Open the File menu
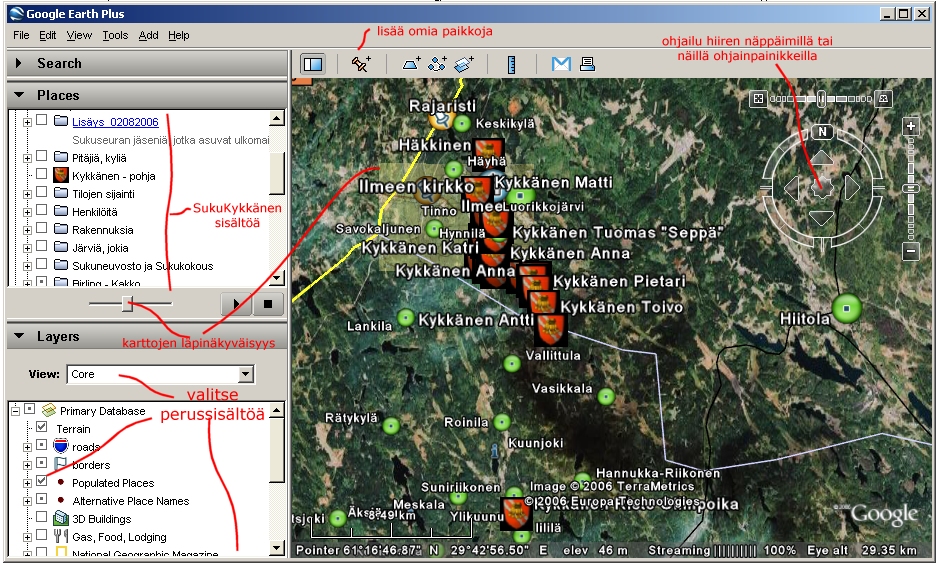This screenshot has height=563, width=936. point(21,35)
